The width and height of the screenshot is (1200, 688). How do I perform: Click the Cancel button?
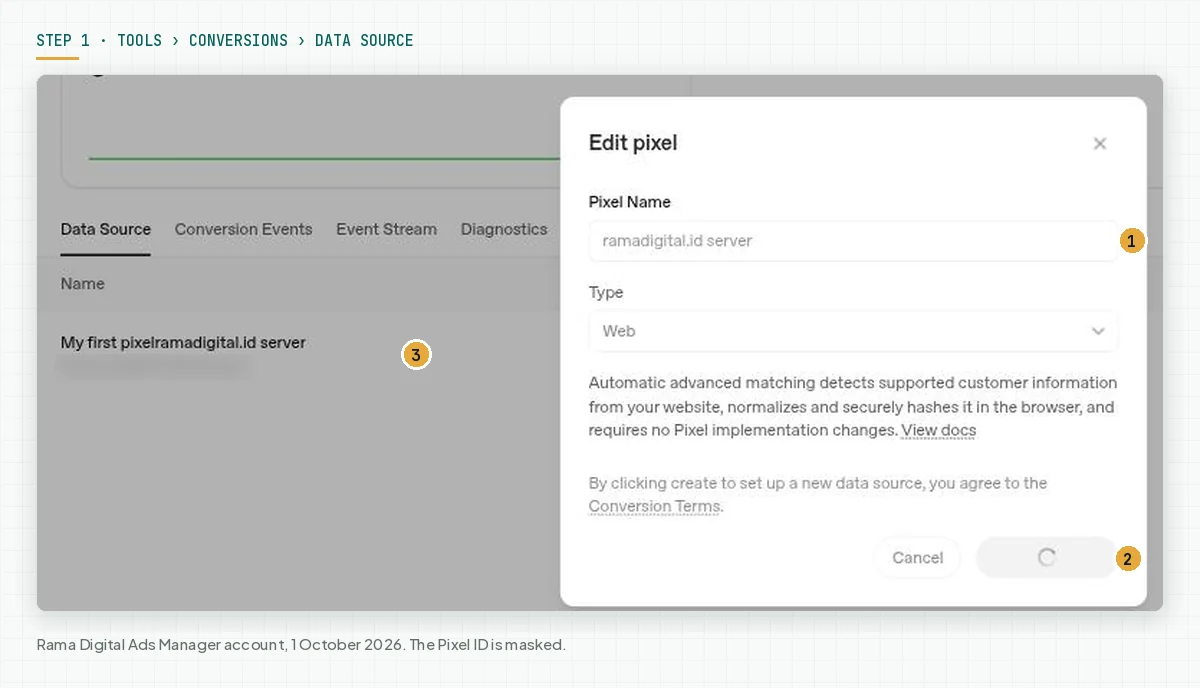pos(917,558)
